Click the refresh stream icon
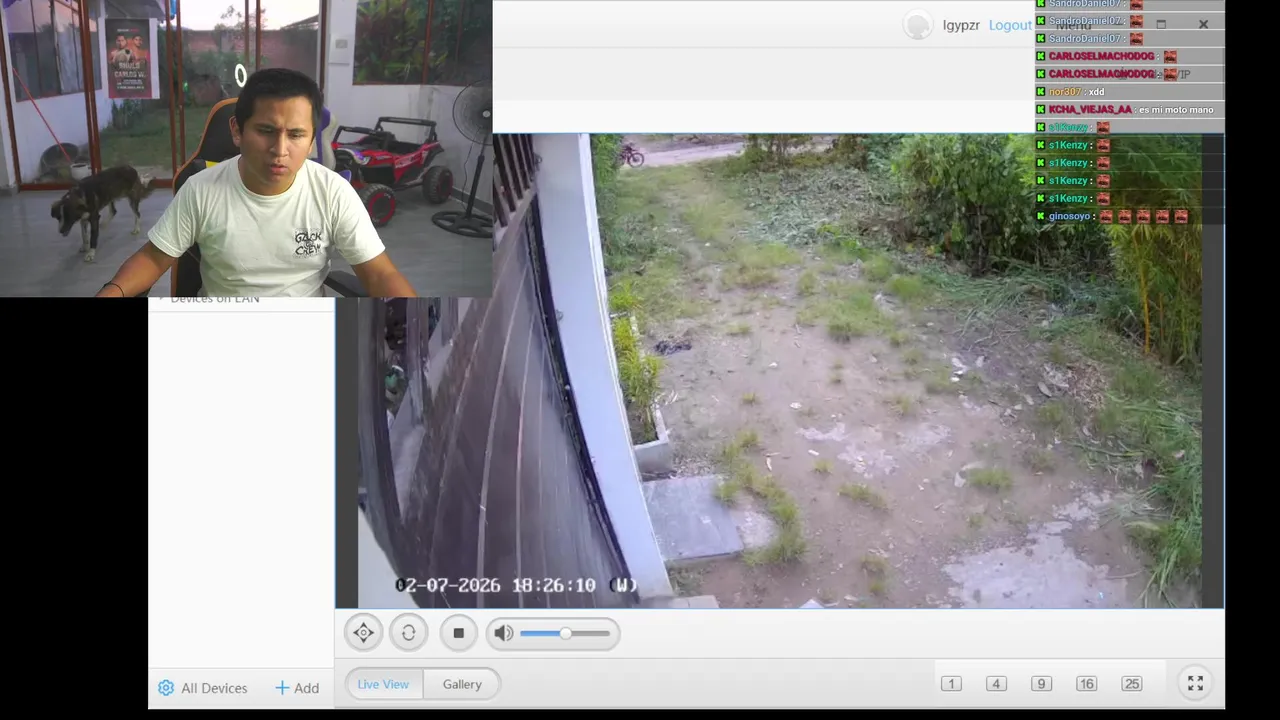Image resolution: width=1280 pixels, height=720 pixels. [409, 633]
